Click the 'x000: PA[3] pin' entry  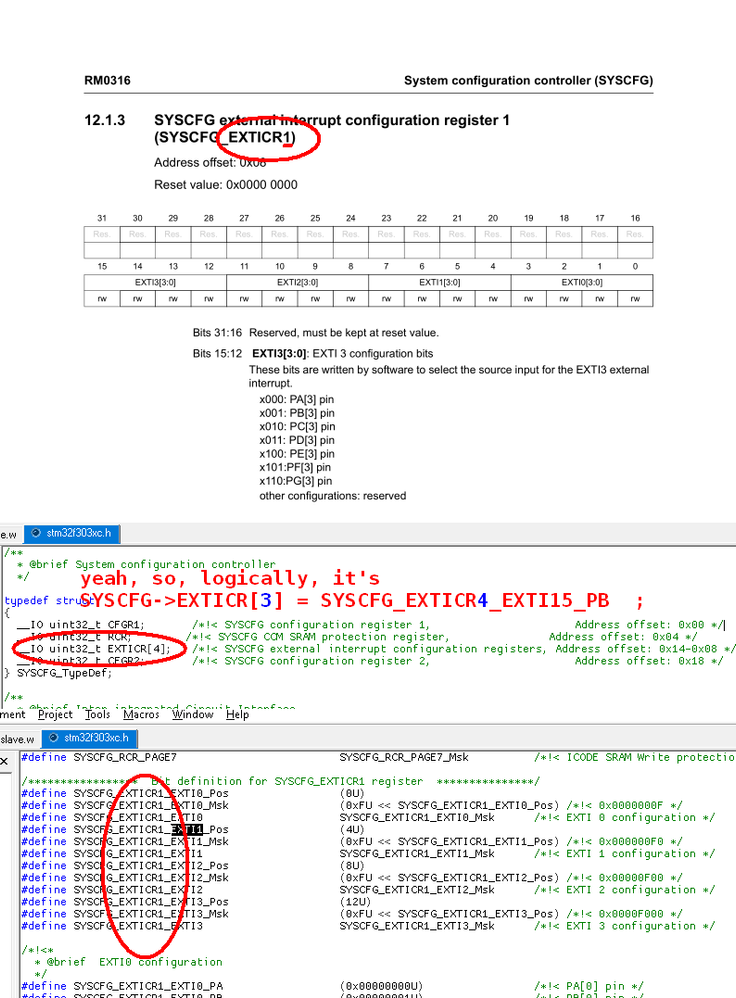tap(297, 399)
